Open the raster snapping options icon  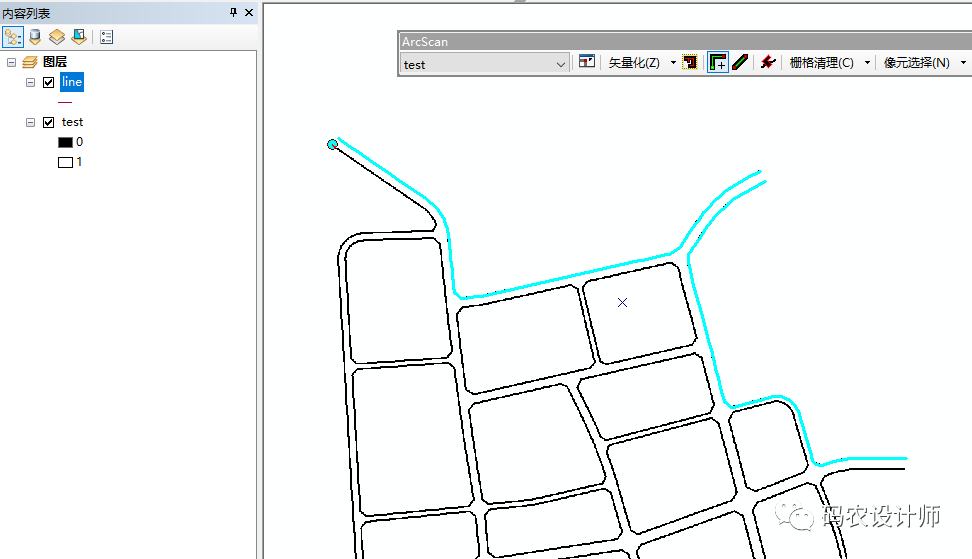pos(587,63)
